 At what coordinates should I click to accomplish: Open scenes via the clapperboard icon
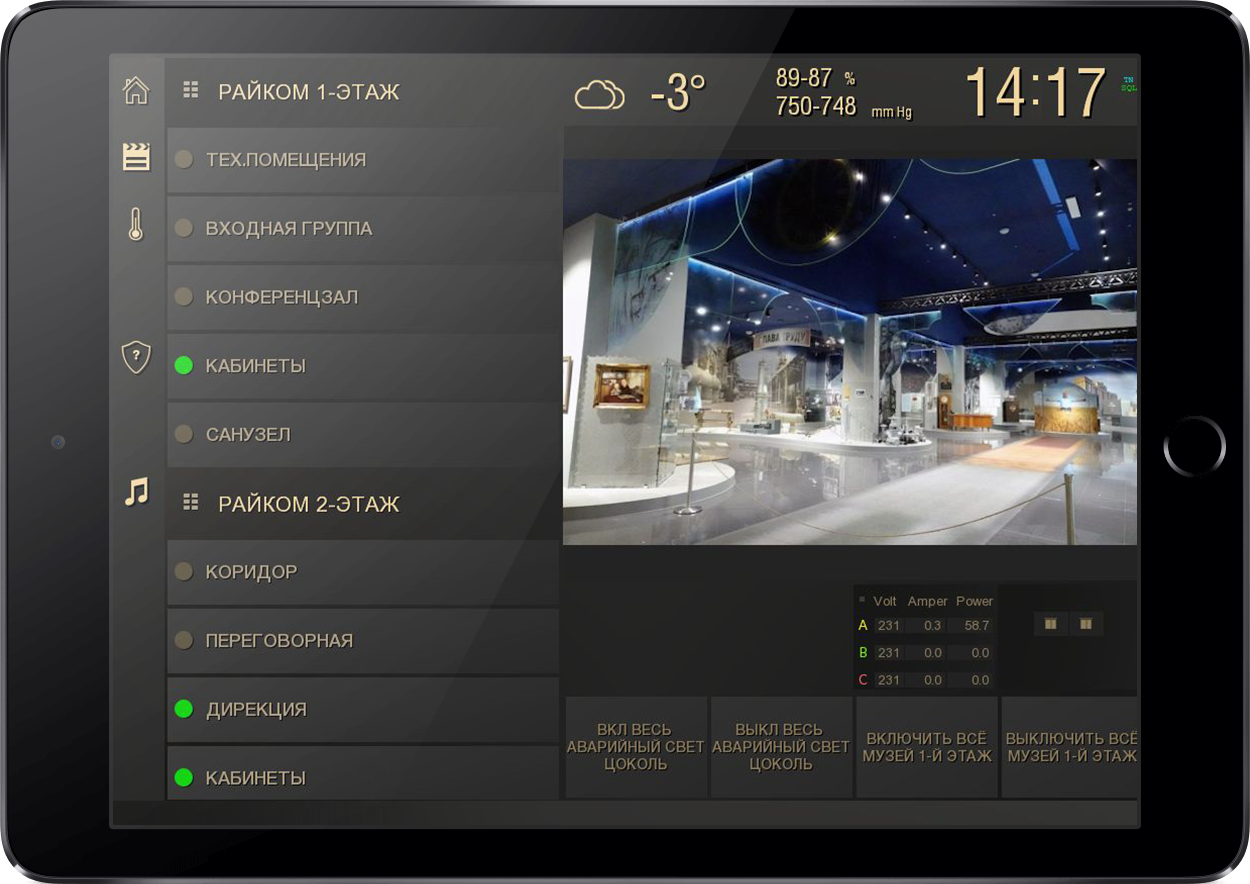click(x=136, y=156)
